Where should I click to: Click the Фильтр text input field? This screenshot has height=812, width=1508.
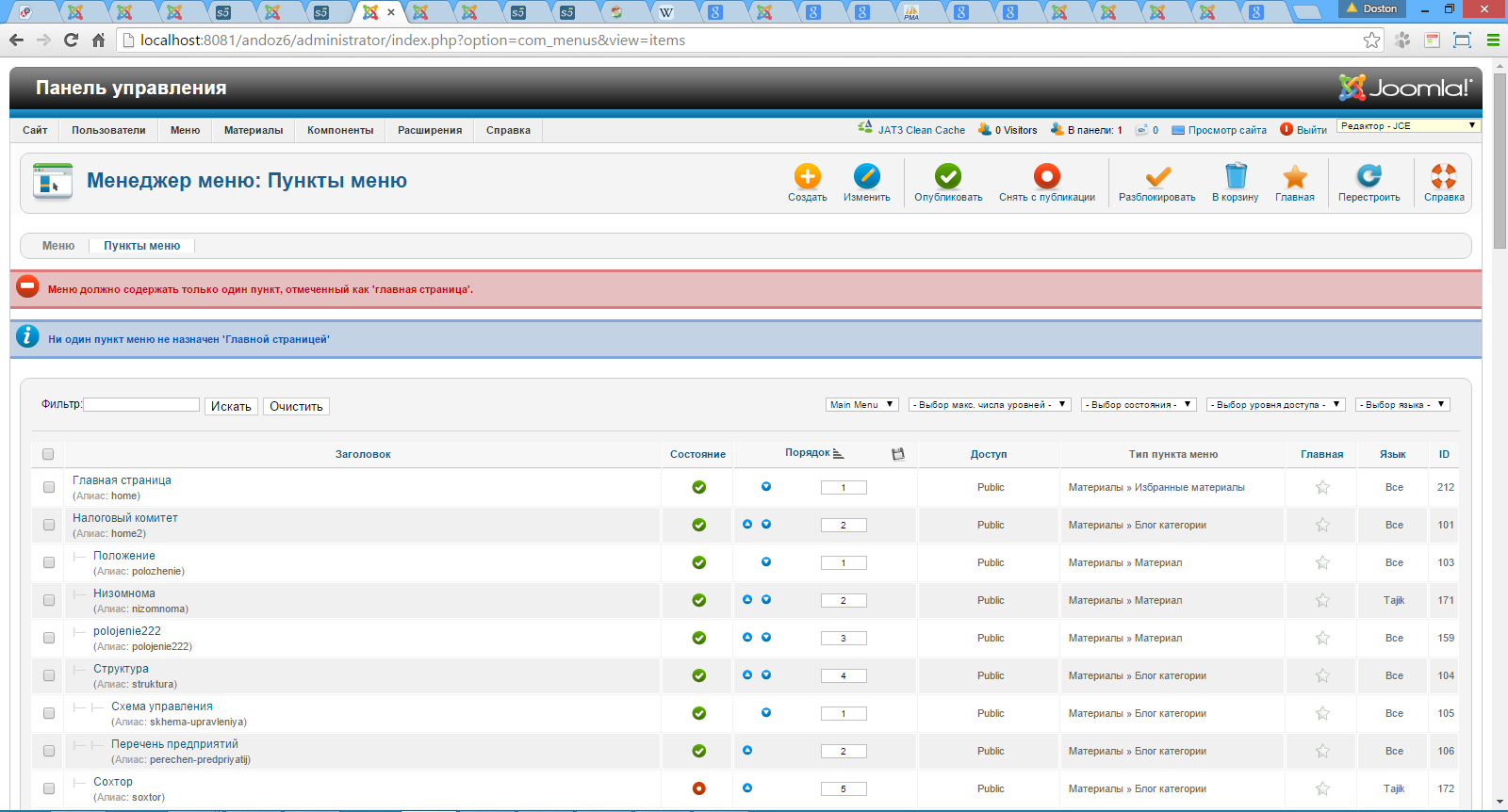(141, 404)
